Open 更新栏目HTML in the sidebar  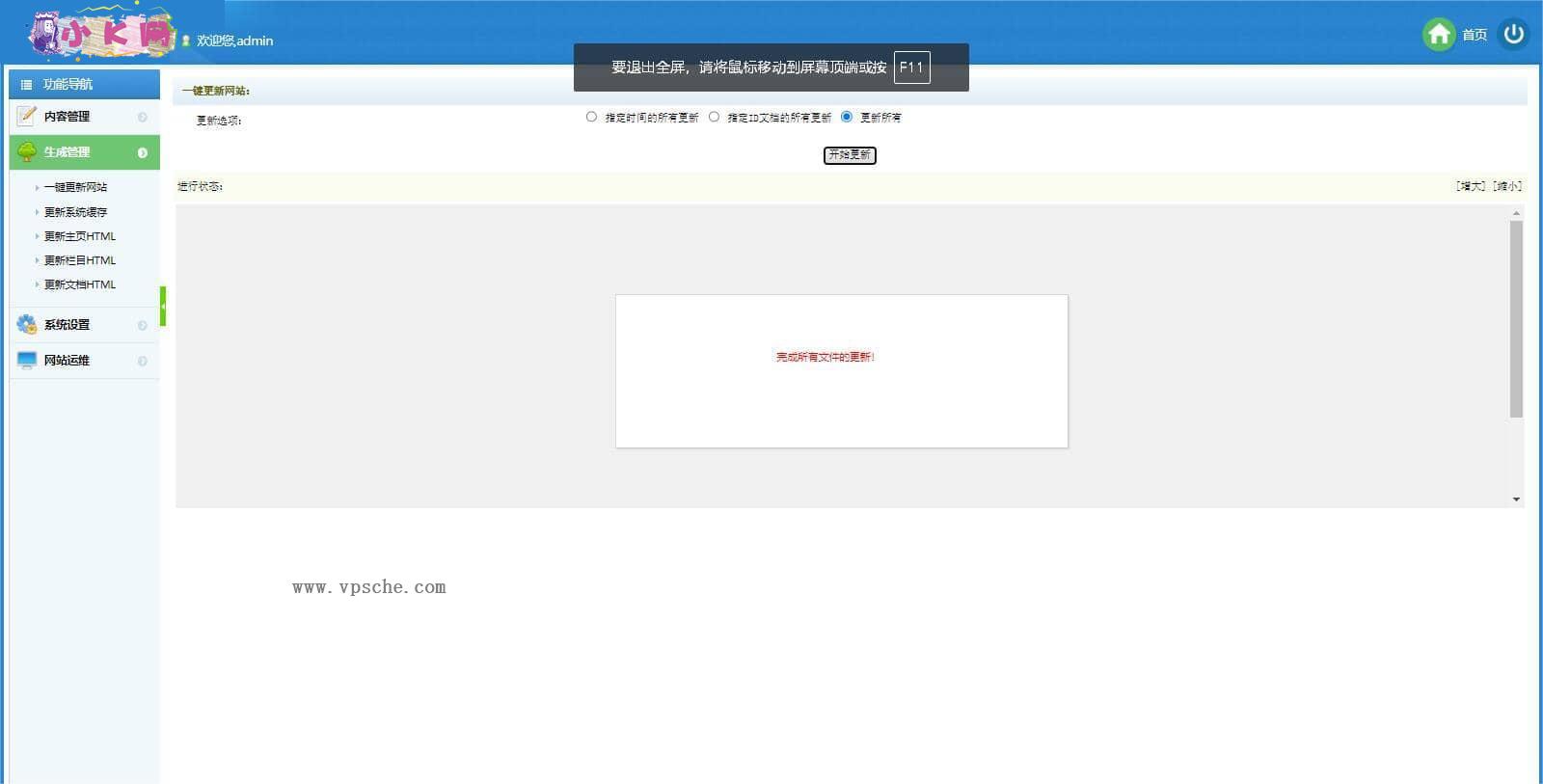point(79,260)
